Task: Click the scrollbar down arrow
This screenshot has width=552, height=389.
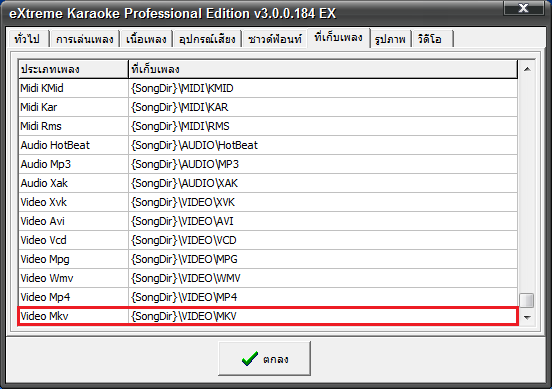Action: [x=527, y=318]
